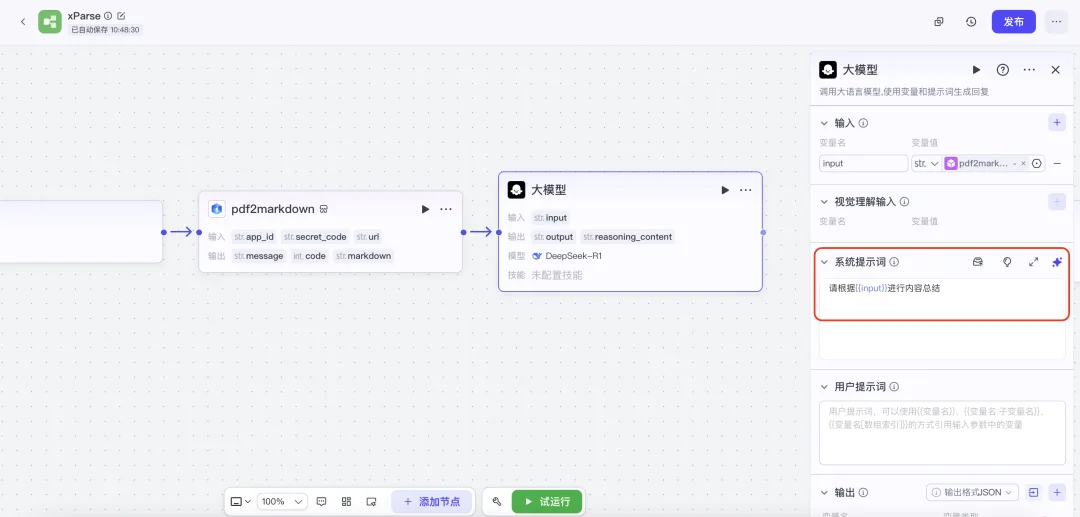Open header more options beside 发布
The image size is (1080, 517).
tap(1056, 22)
